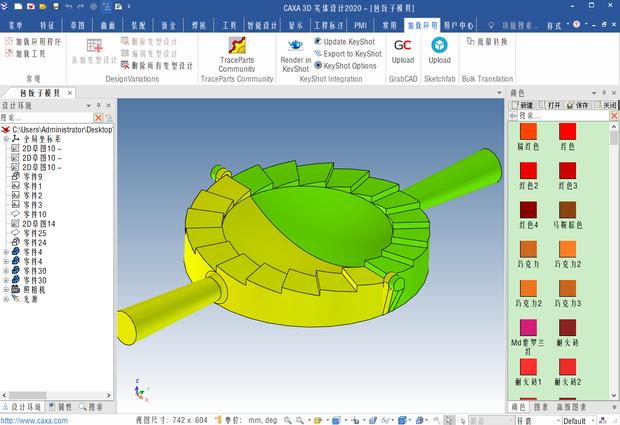Switch to 高级图素 tab in the right panel

pyautogui.click(x=572, y=407)
